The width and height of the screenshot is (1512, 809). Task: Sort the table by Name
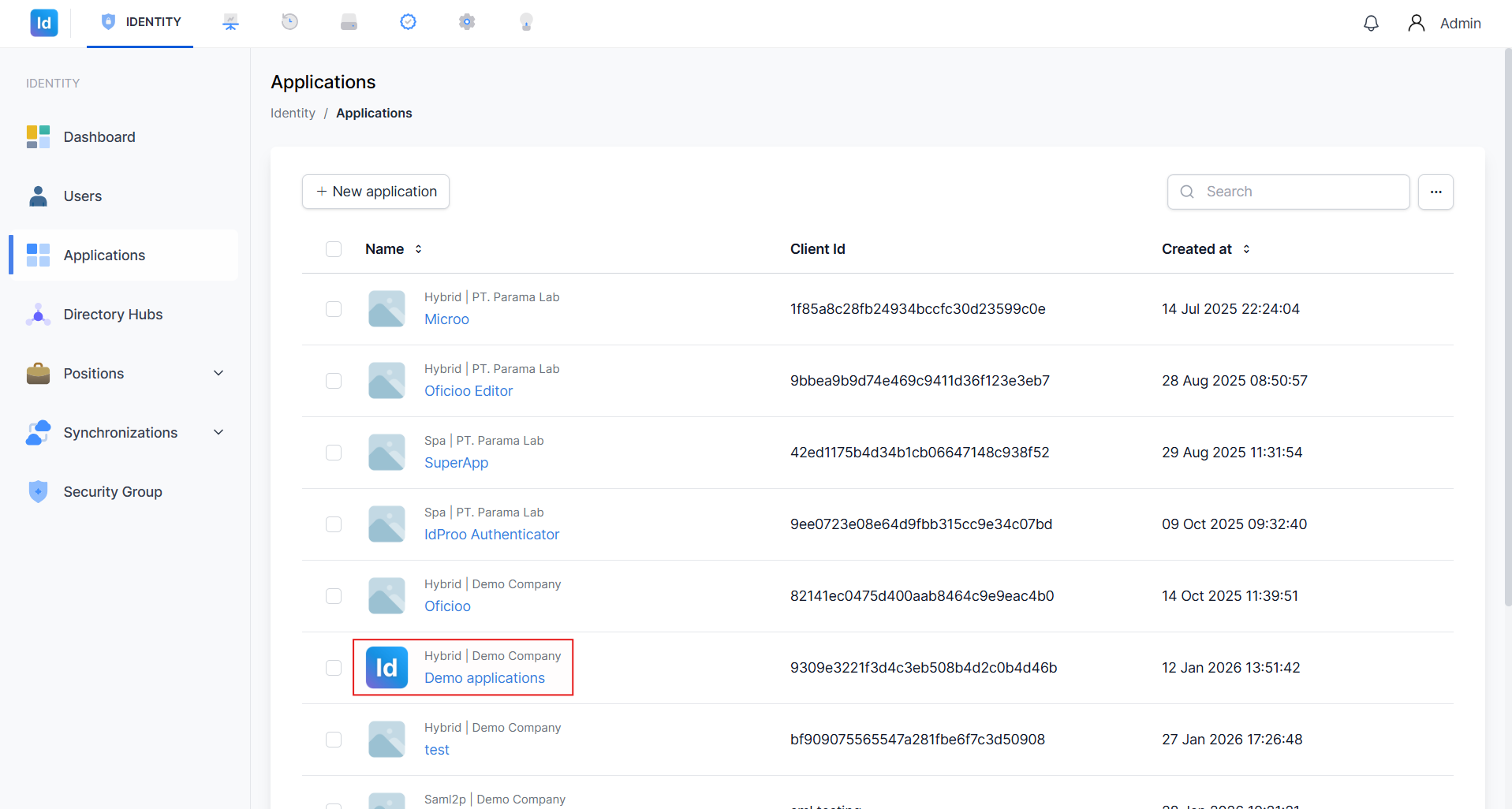(x=394, y=249)
